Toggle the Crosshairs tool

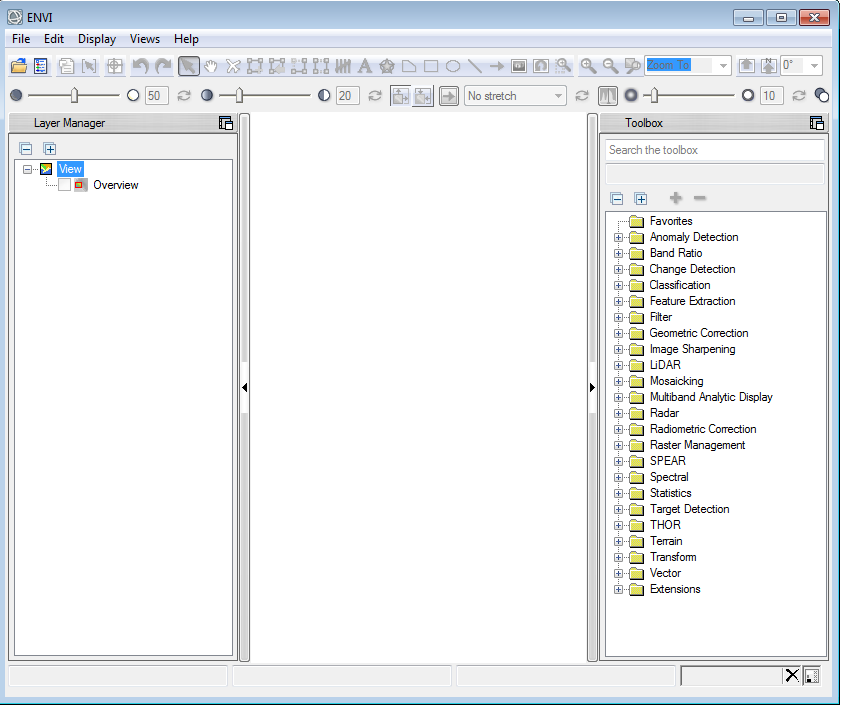click(114, 66)
